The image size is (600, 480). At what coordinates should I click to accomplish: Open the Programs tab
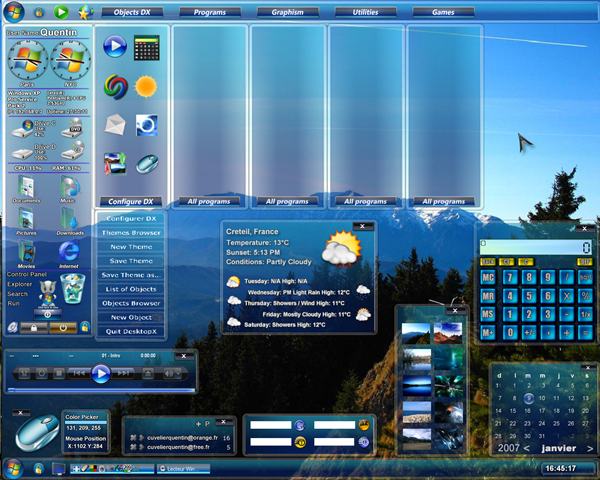coord(210,12)
